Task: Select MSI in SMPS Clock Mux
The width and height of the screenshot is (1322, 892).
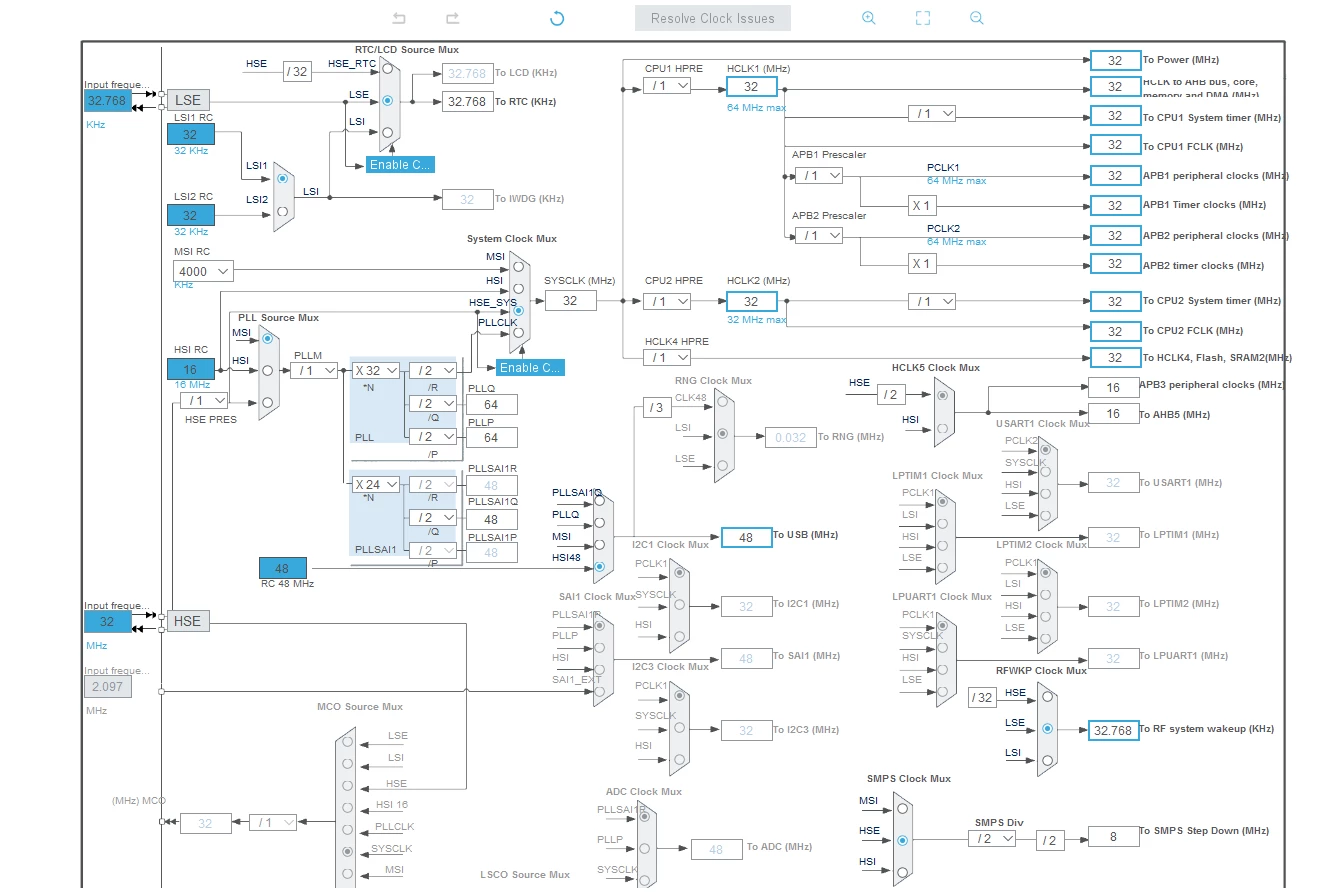Action: tap(902, 809)
